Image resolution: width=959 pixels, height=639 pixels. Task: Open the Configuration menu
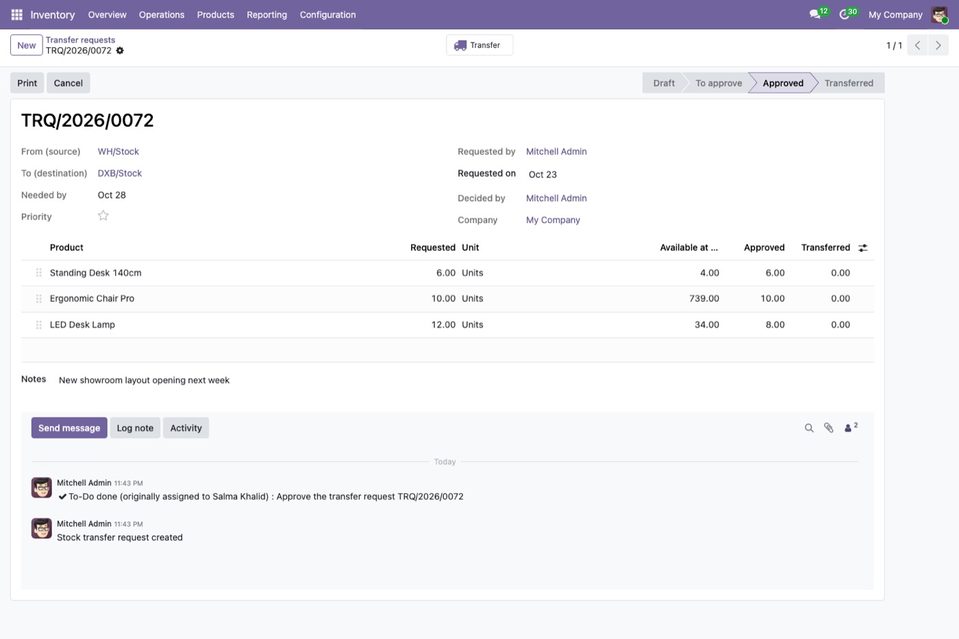click(x=328, y=15)
